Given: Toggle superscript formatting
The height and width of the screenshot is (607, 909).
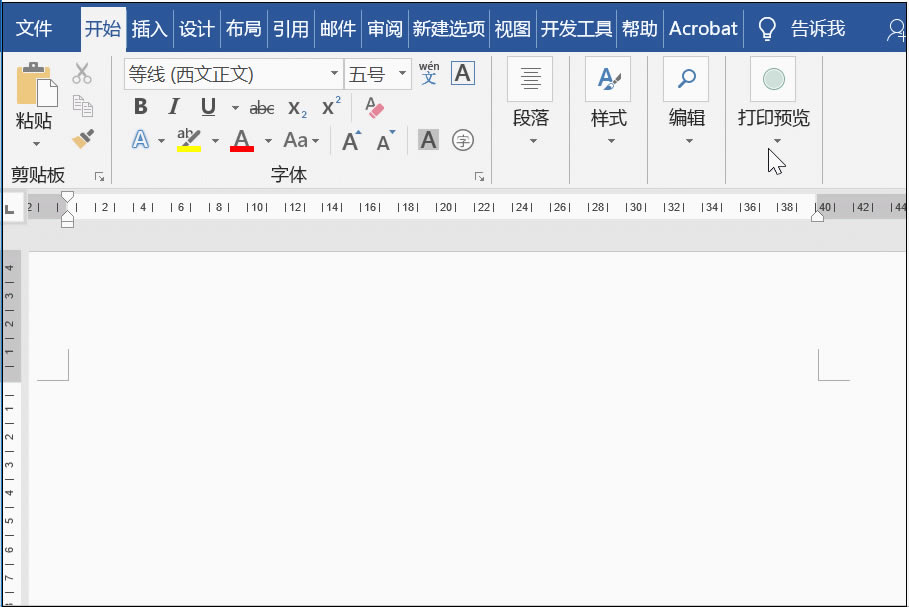Looking at the screenshot, I should [331, 107].
